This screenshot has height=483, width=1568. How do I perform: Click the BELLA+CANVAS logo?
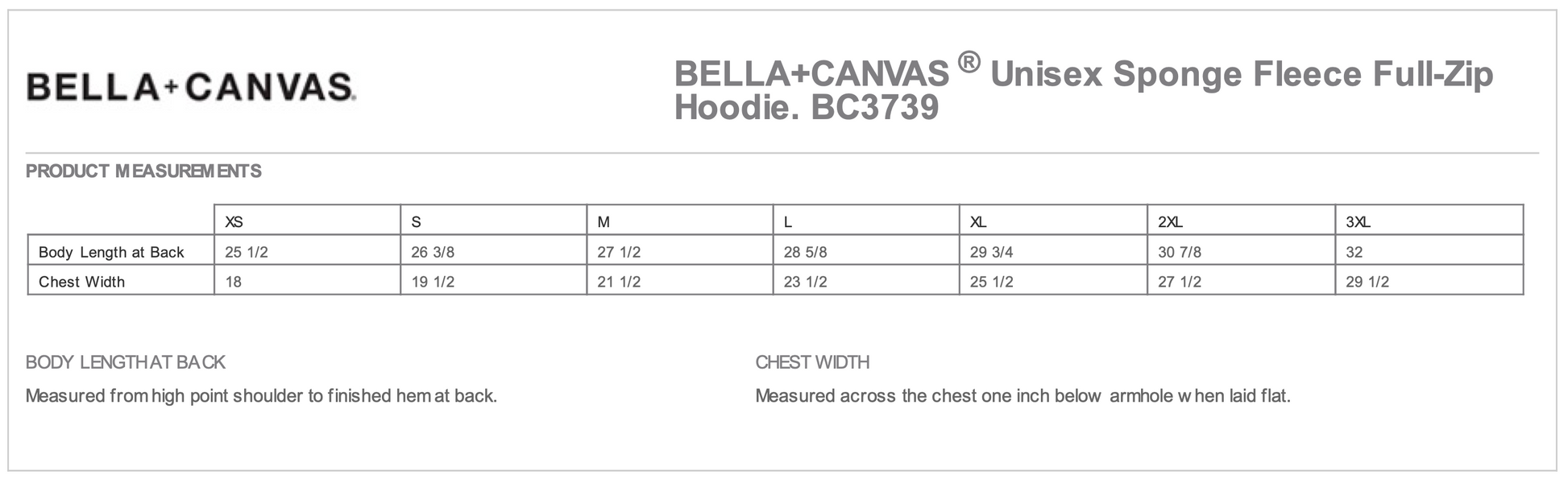tap(191, 87)
